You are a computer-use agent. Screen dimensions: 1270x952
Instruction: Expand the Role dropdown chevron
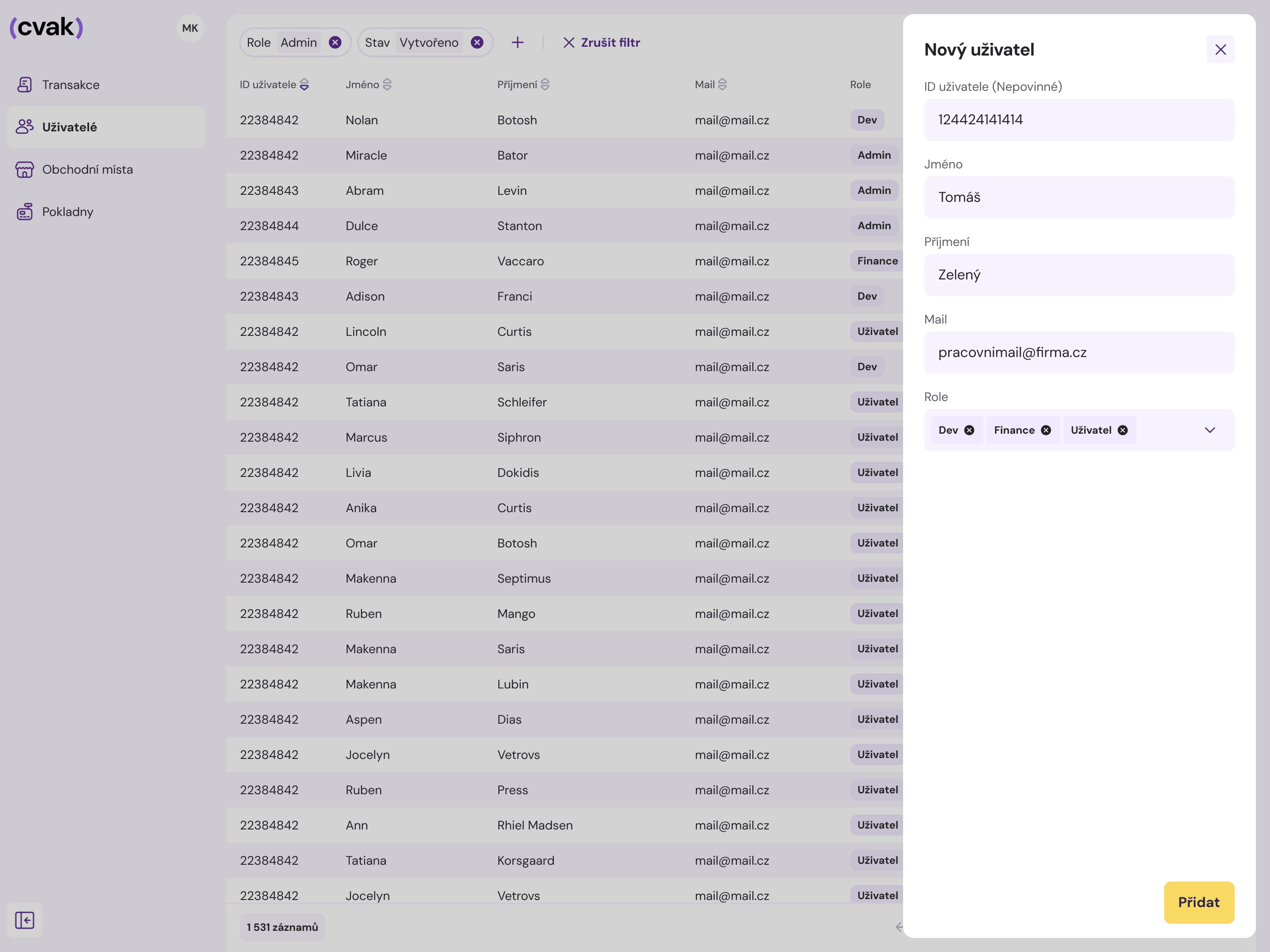point(1210,430)
